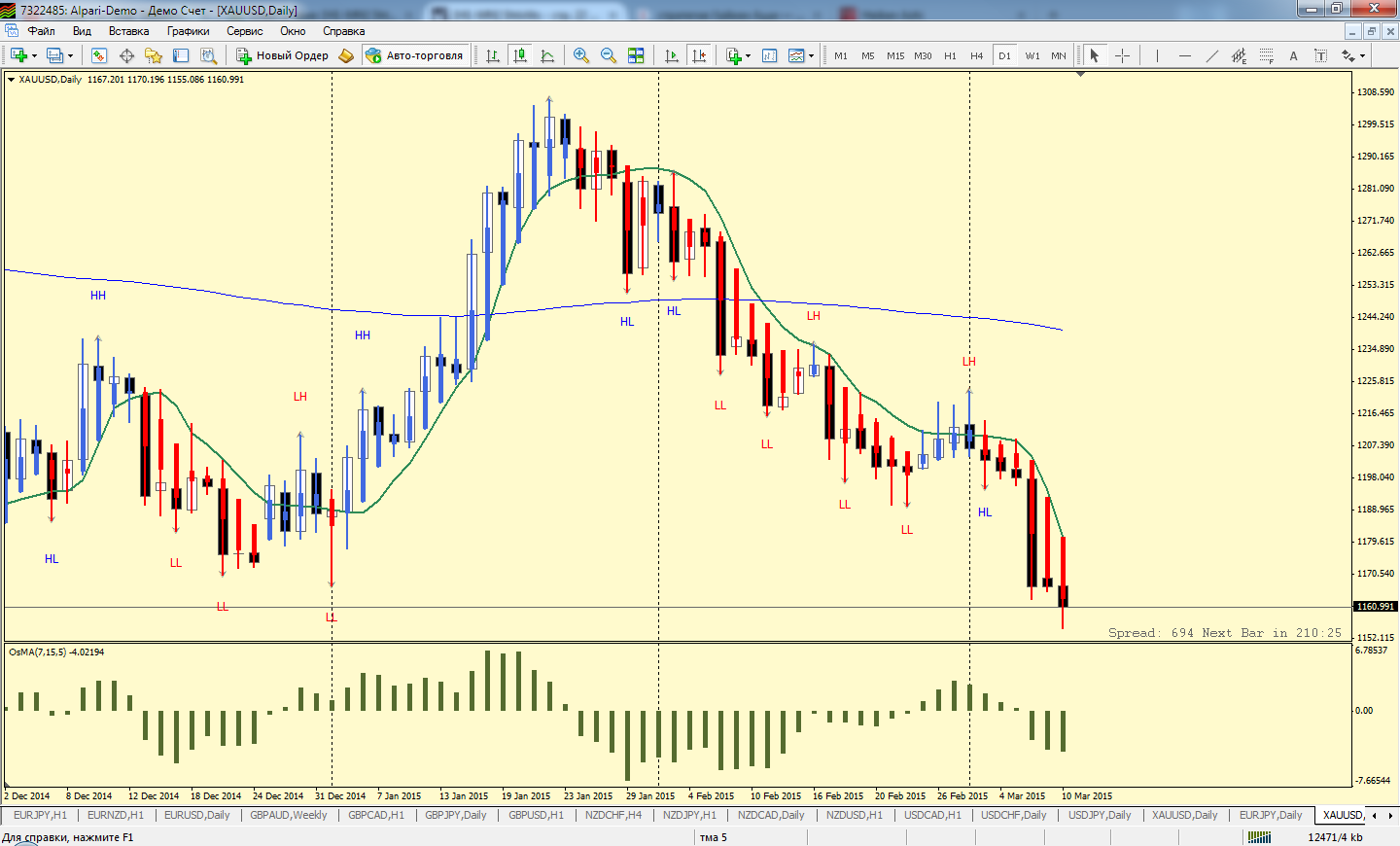Expand the indicators dropdown arrow
The height and width of the screenshot is (846, 1400).
tap(748, 55)
